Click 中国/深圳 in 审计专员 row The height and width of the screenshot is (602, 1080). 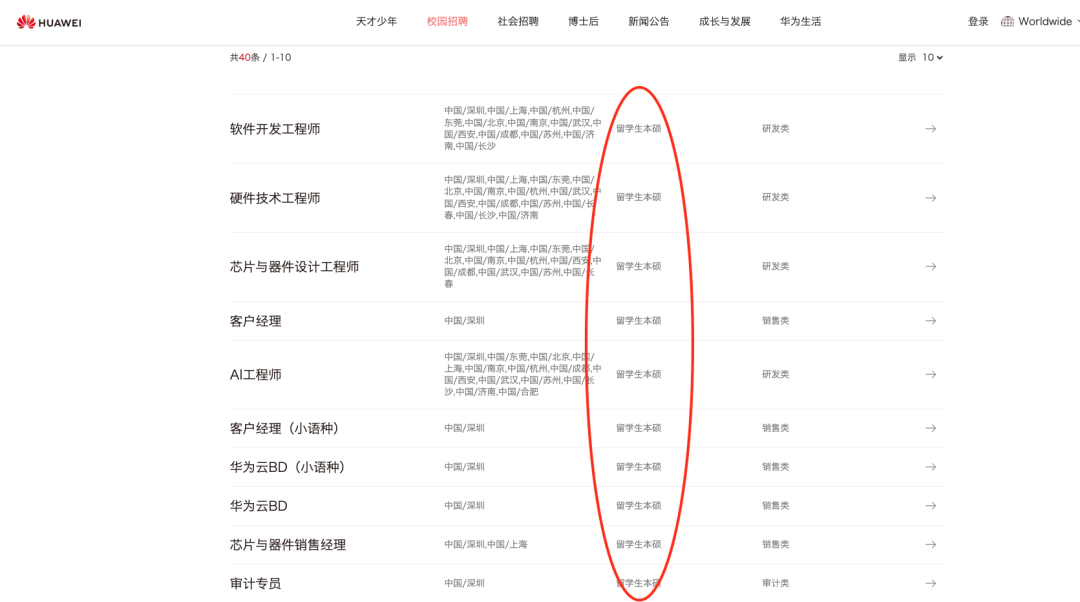pyautogui.click(x=464, y=583)
